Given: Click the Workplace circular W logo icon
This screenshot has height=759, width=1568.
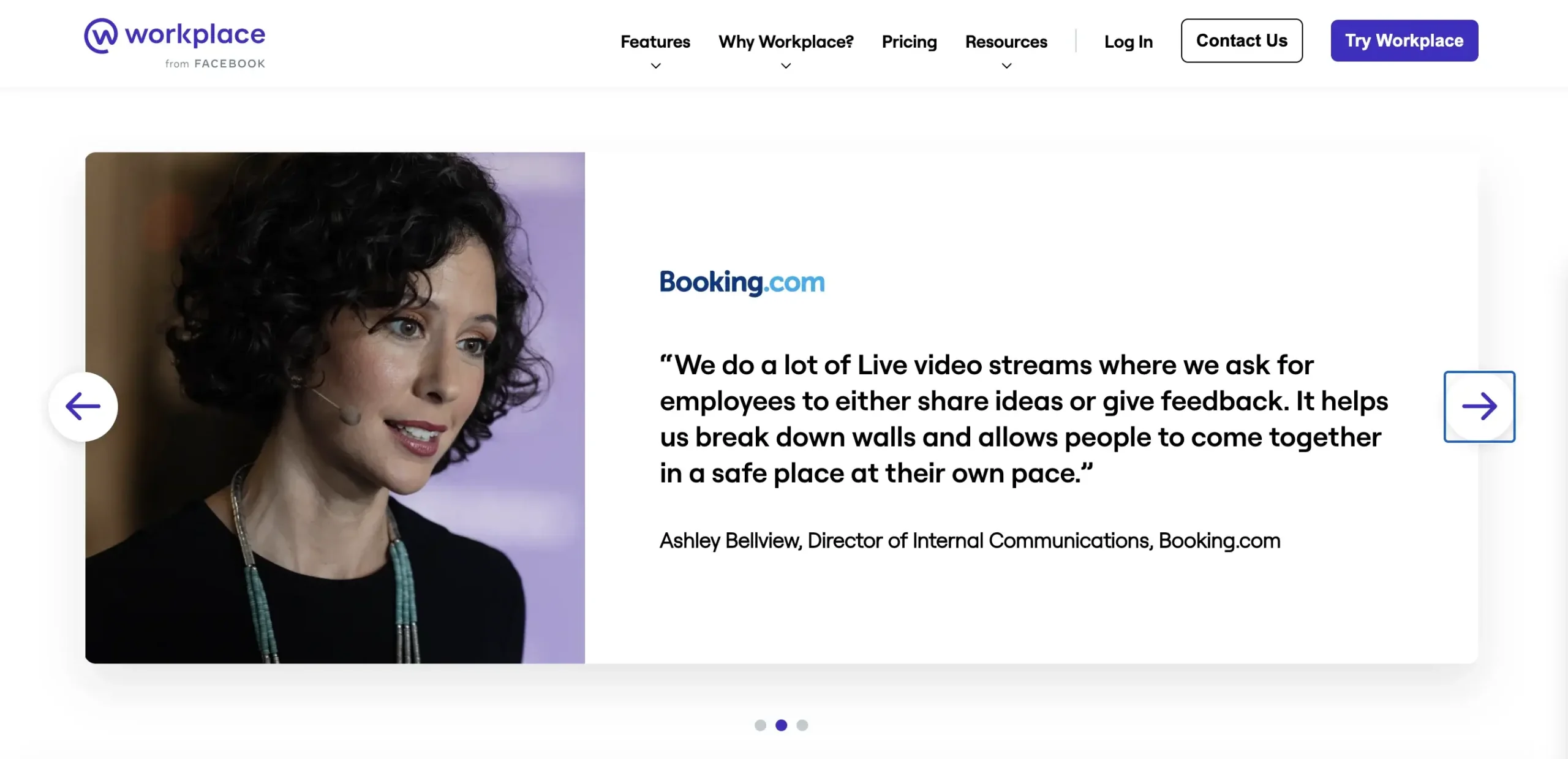Looking at the screenshot, I should [x=101, y=36].
